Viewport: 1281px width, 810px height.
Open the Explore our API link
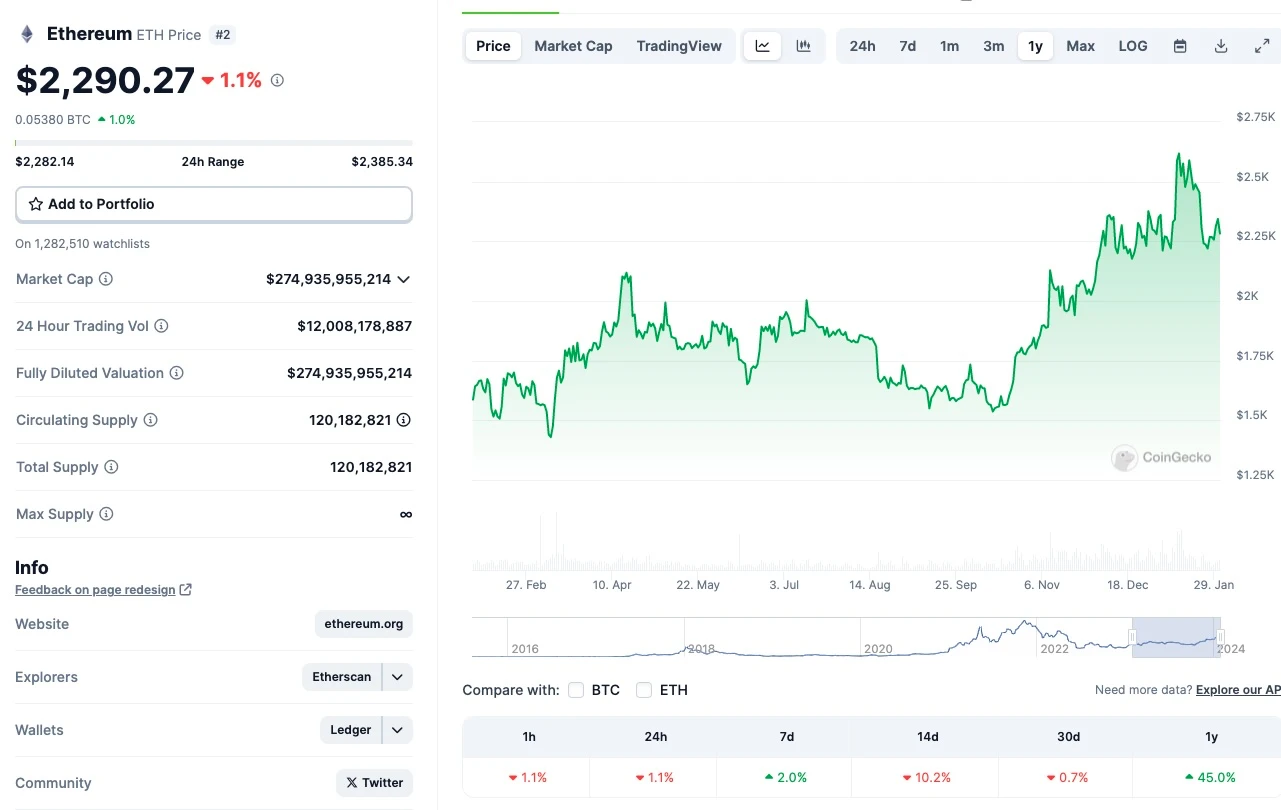pyautogui.click(x=1238, y=690)
